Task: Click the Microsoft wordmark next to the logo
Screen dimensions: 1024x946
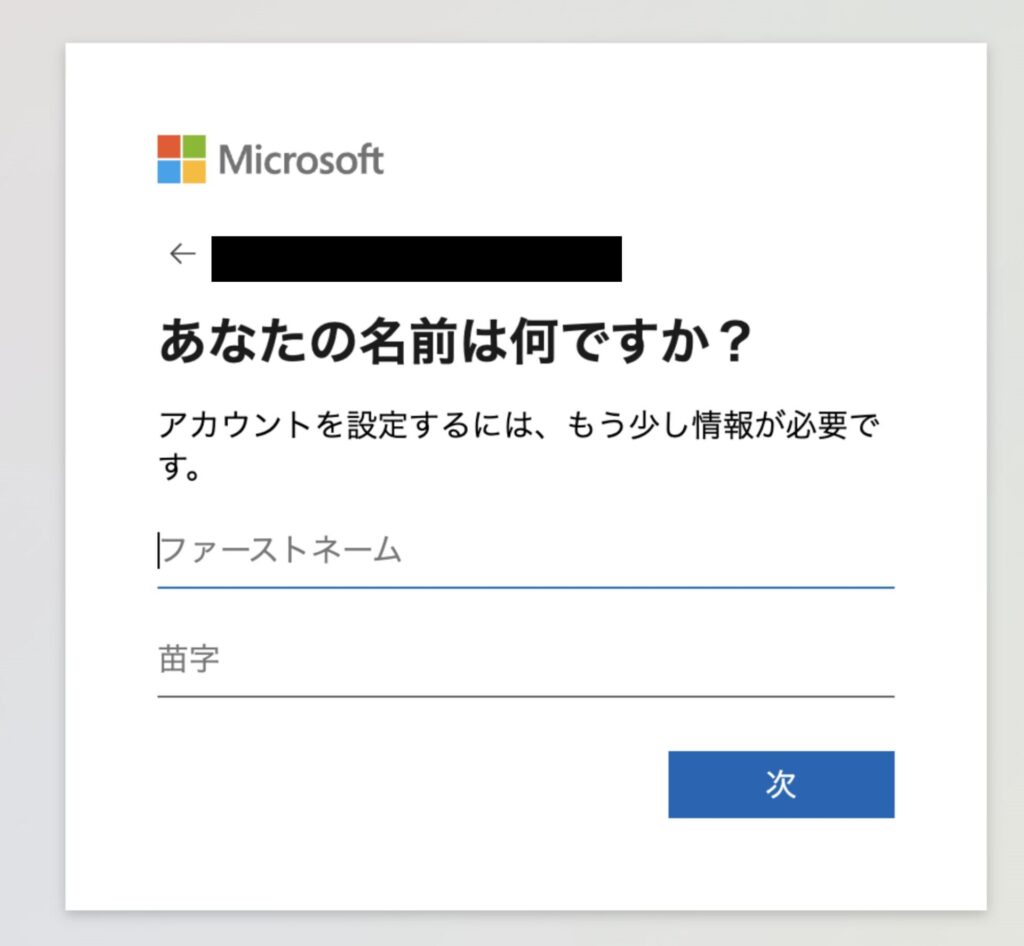Action: [x=303, y=157]
